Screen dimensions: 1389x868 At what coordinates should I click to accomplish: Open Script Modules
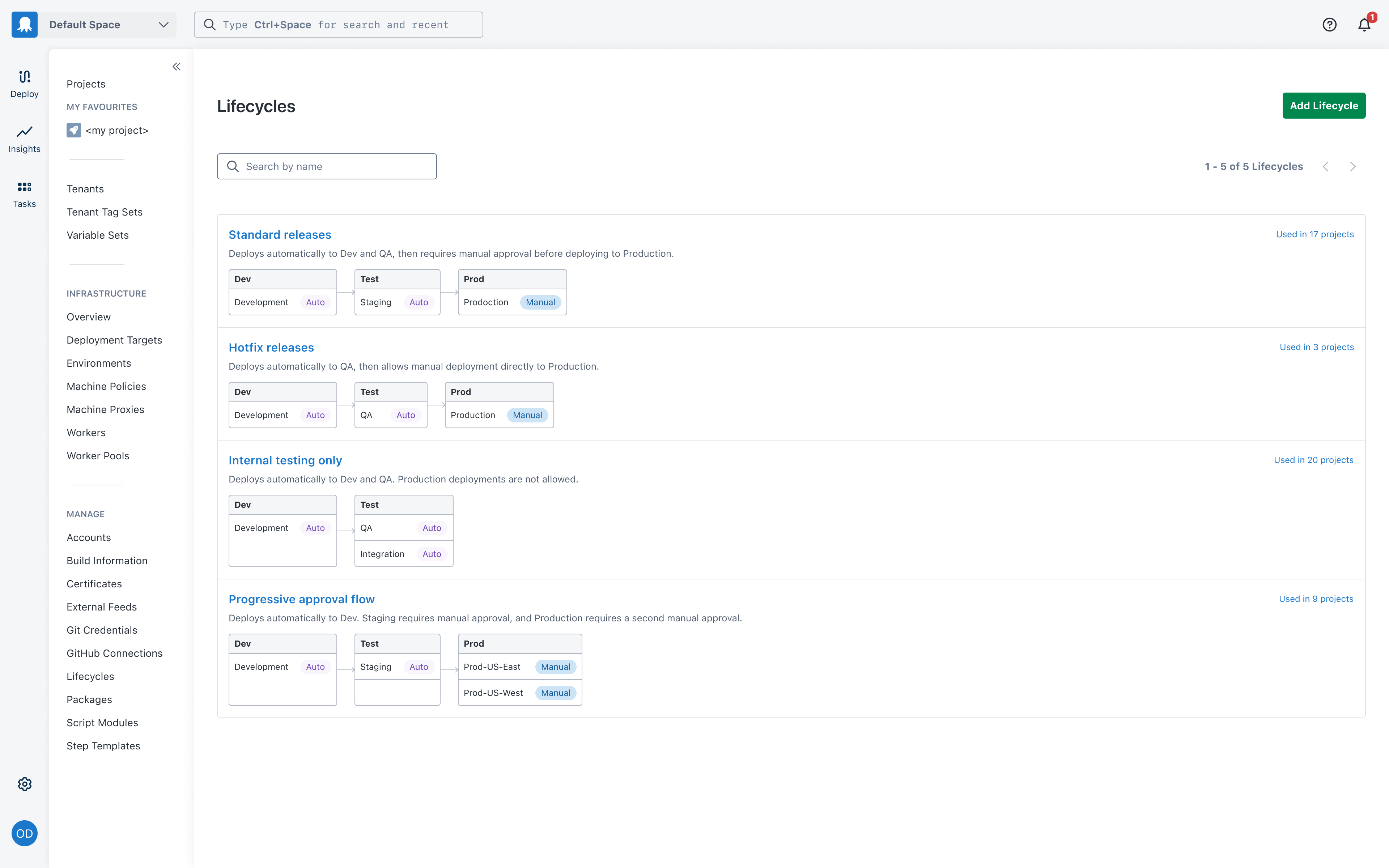click(x=102, y=723)
